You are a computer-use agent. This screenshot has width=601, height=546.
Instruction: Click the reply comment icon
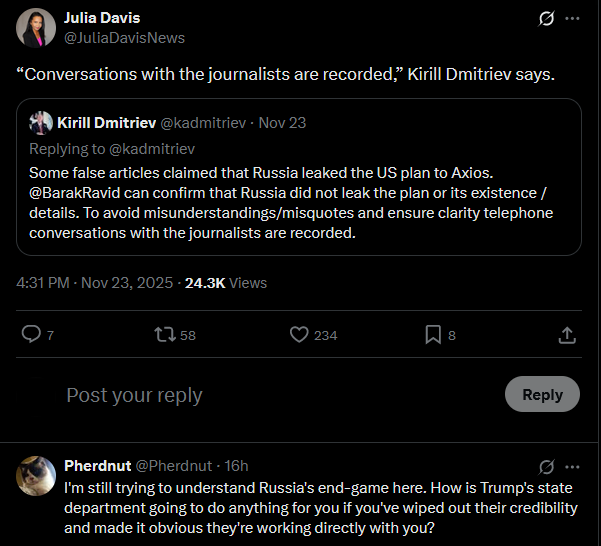(32, 335)
